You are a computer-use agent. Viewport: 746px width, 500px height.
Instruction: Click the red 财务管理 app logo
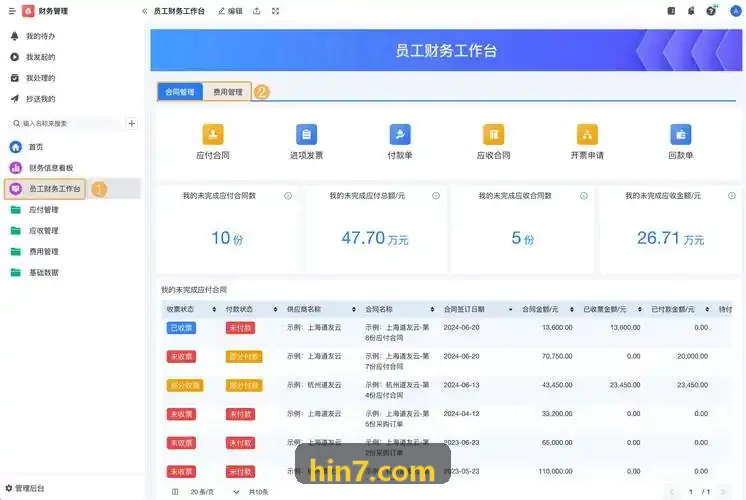28,11
